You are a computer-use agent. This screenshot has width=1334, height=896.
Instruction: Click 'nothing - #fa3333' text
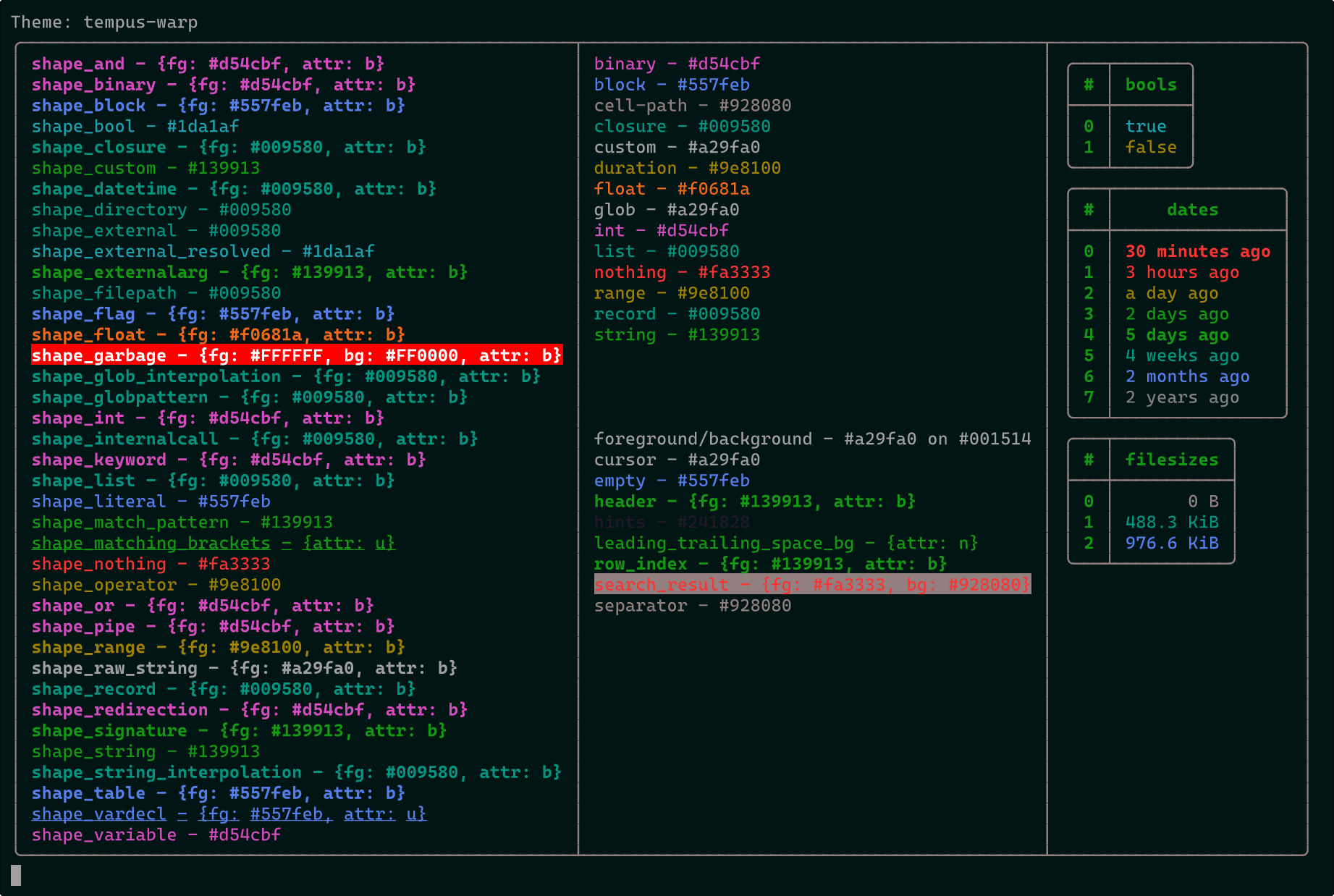pyautogui.click(x=682, y=273)
